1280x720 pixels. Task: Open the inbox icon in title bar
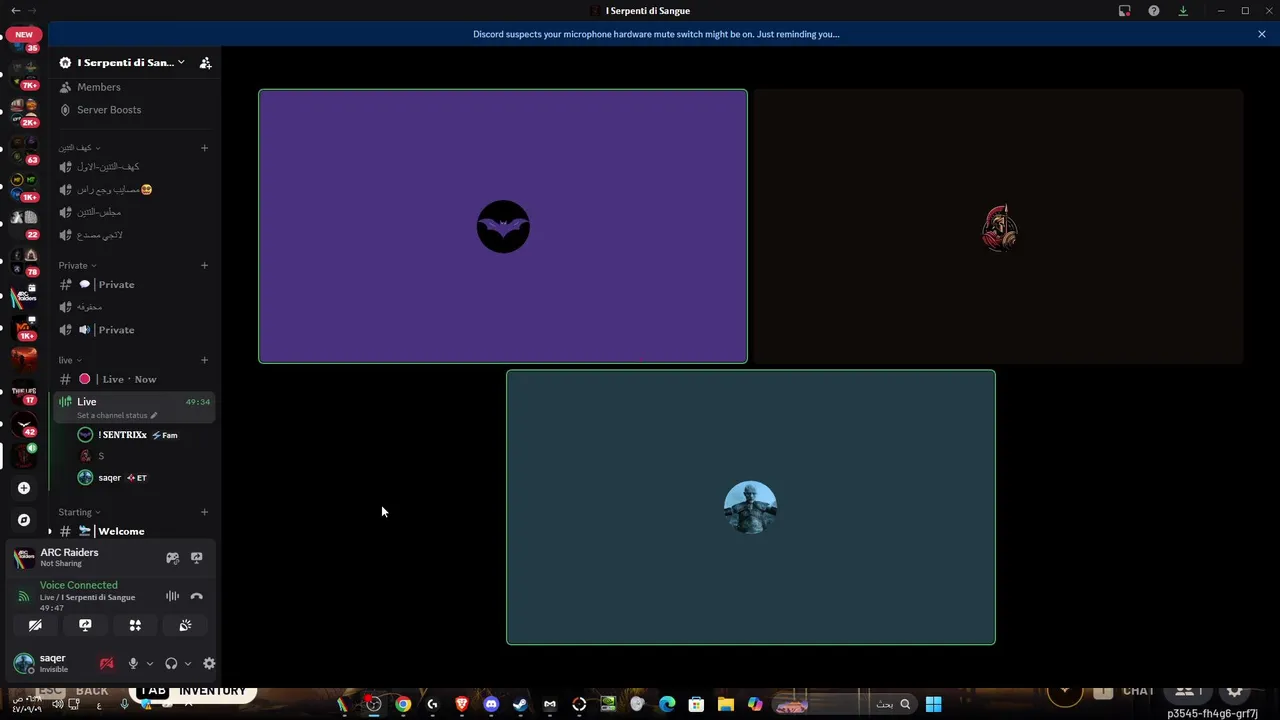click(1124, 11)
